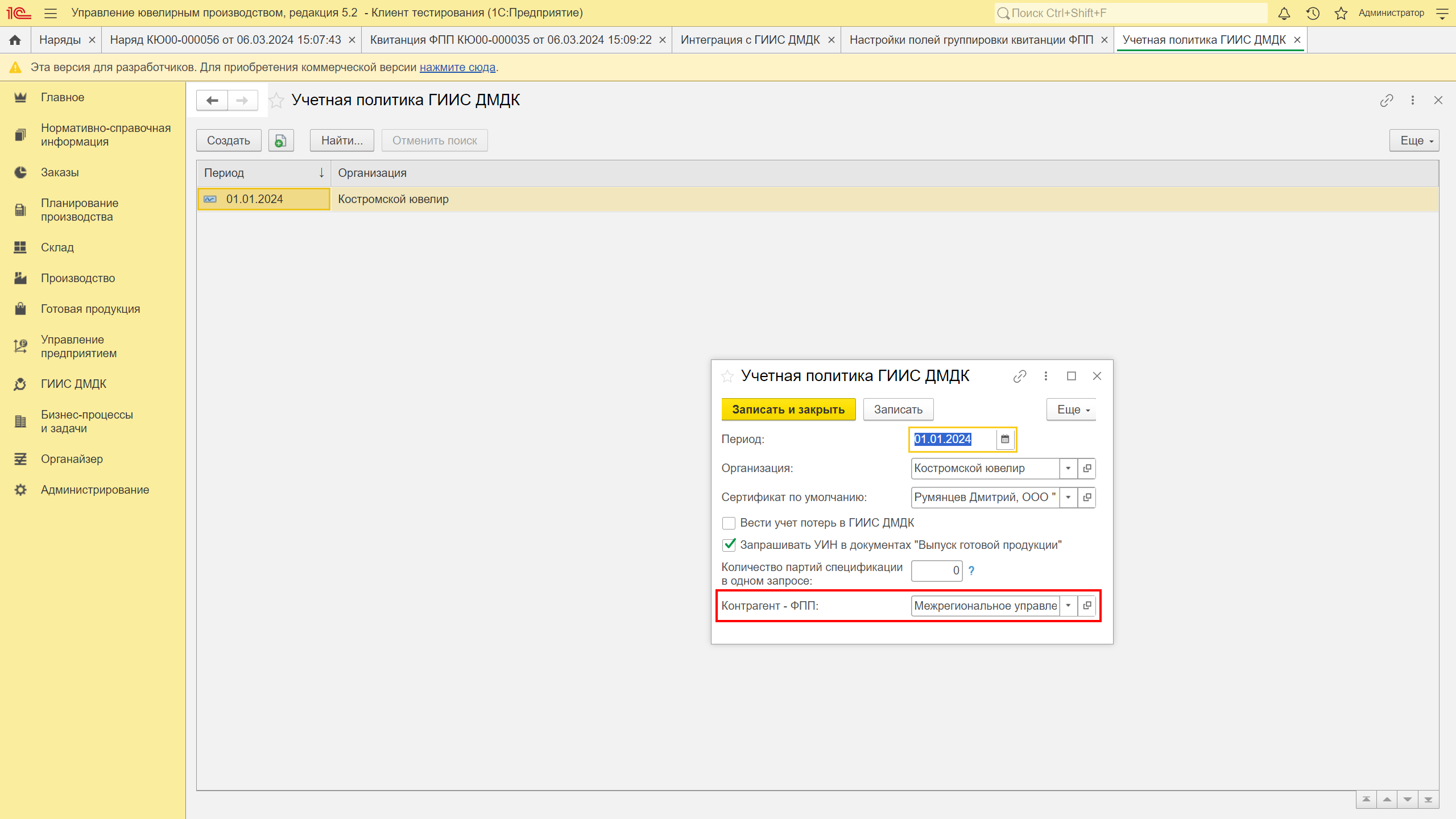The image size is (1456, 819).
Task: Open the main hamburger menu
Action: coord(50,13)
